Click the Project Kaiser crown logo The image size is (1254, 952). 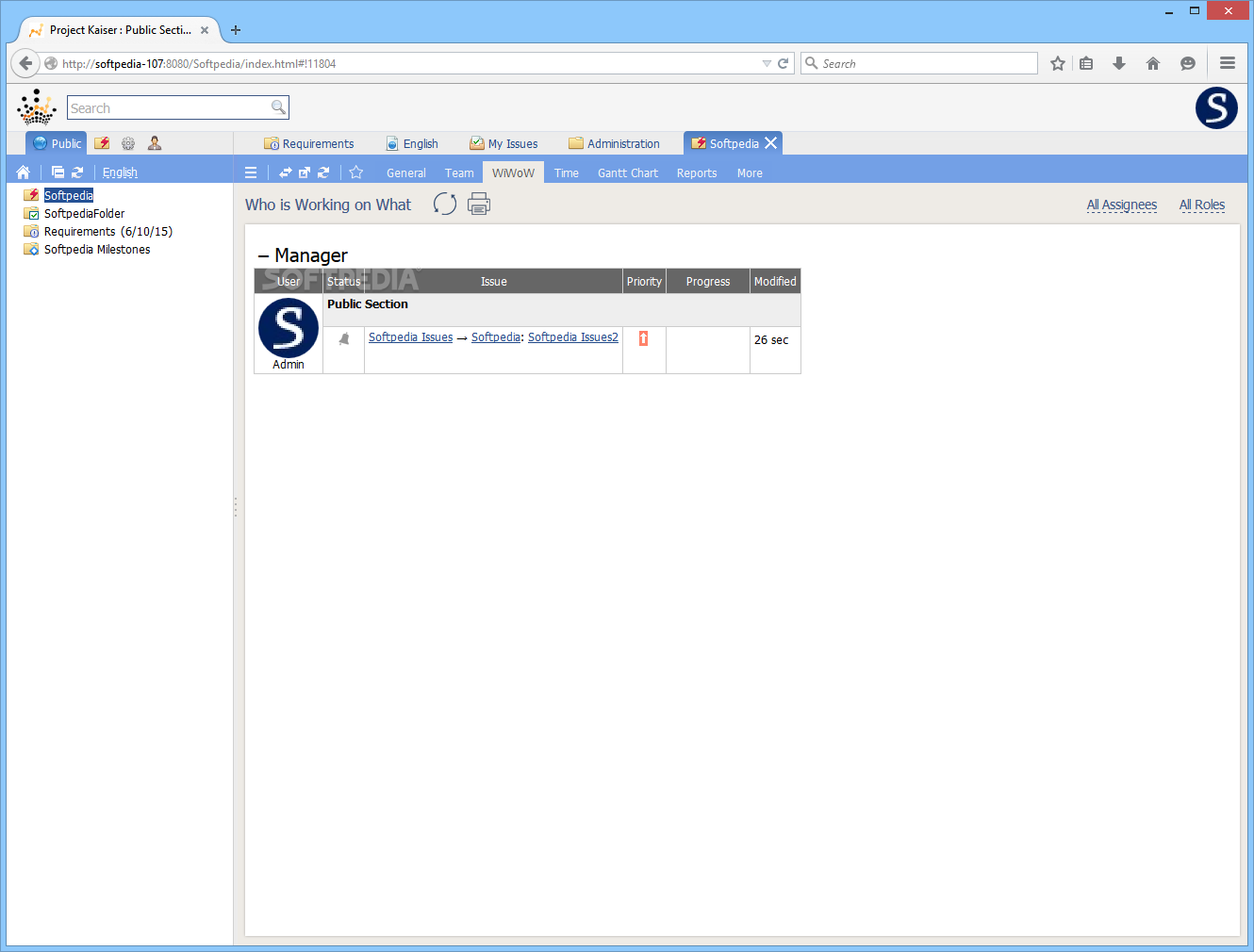coord(37,107)
